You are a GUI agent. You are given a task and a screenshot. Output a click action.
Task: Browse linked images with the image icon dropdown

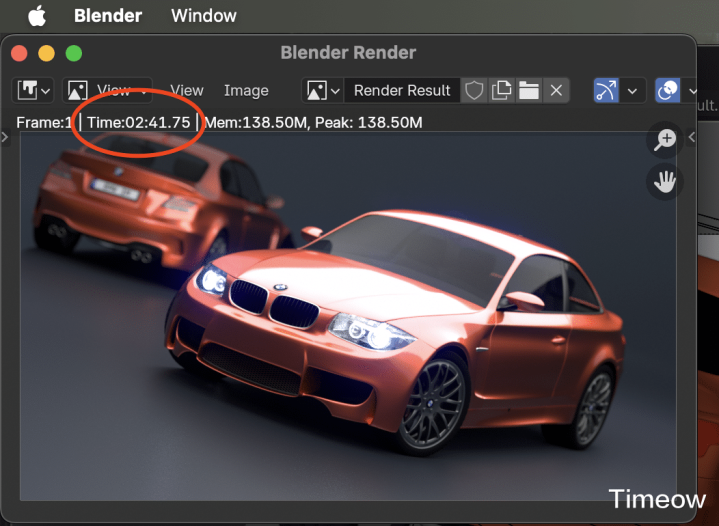point(323,90)
